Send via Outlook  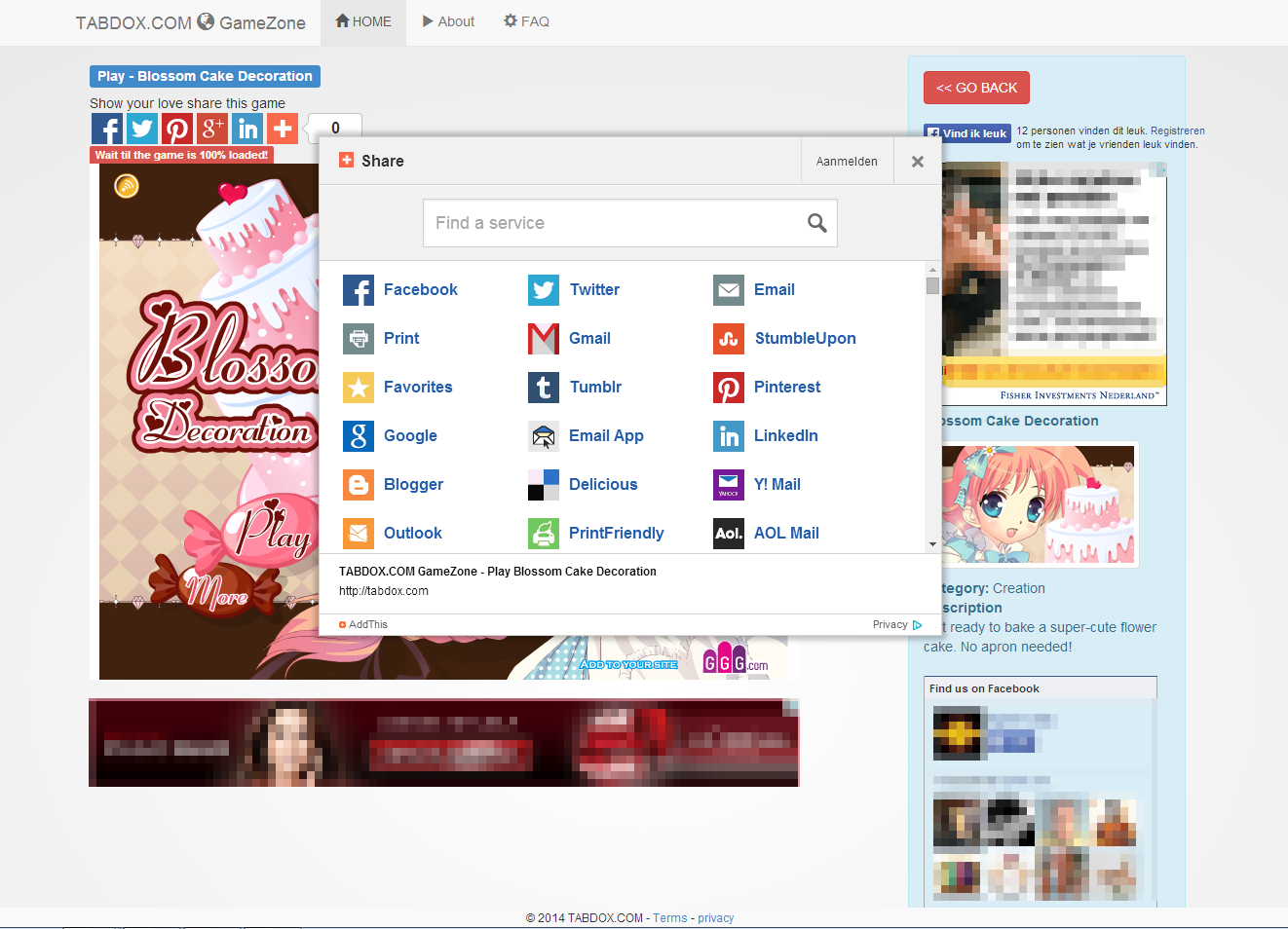click(393, 534)
